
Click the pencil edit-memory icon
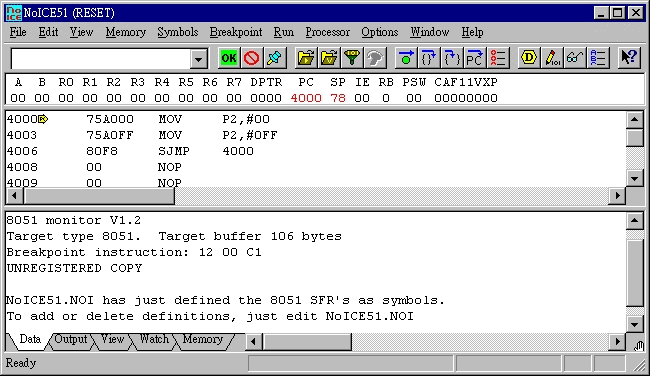tap(552, 58)
